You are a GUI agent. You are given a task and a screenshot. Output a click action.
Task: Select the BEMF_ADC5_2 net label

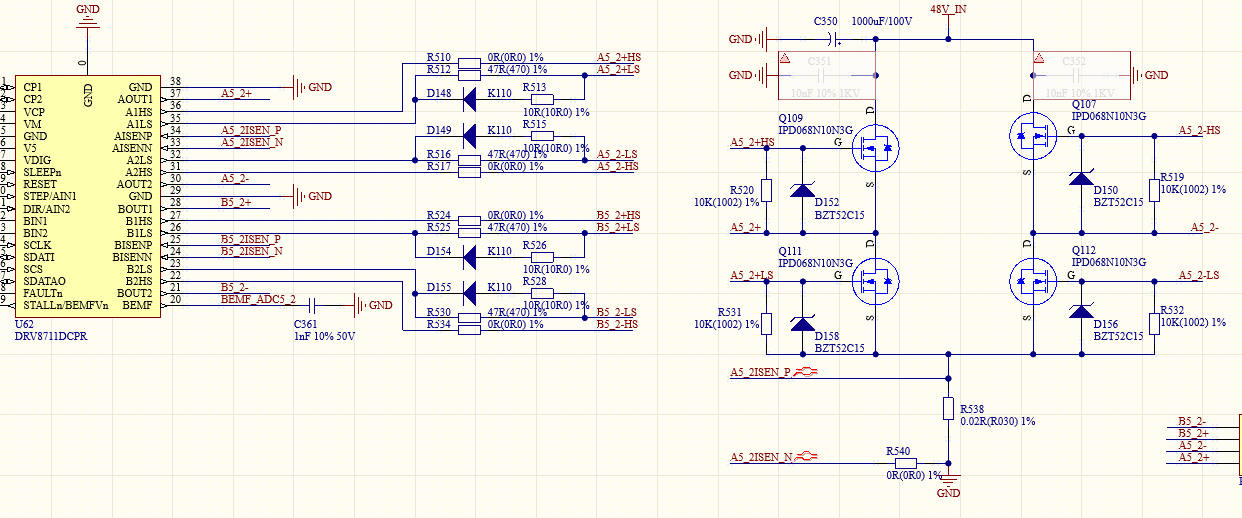coord(258,299)
